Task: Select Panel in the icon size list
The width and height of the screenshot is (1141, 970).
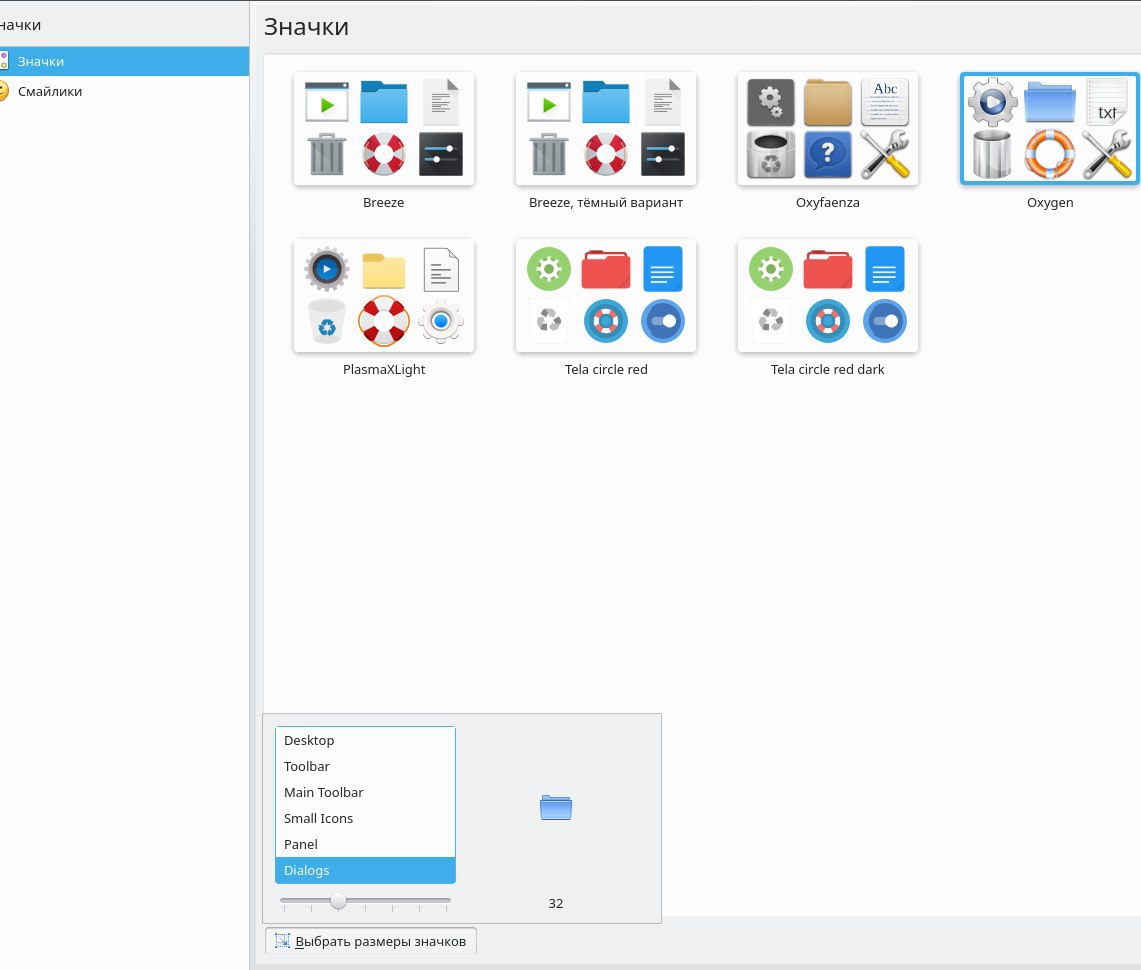Action: pos(365,844)
